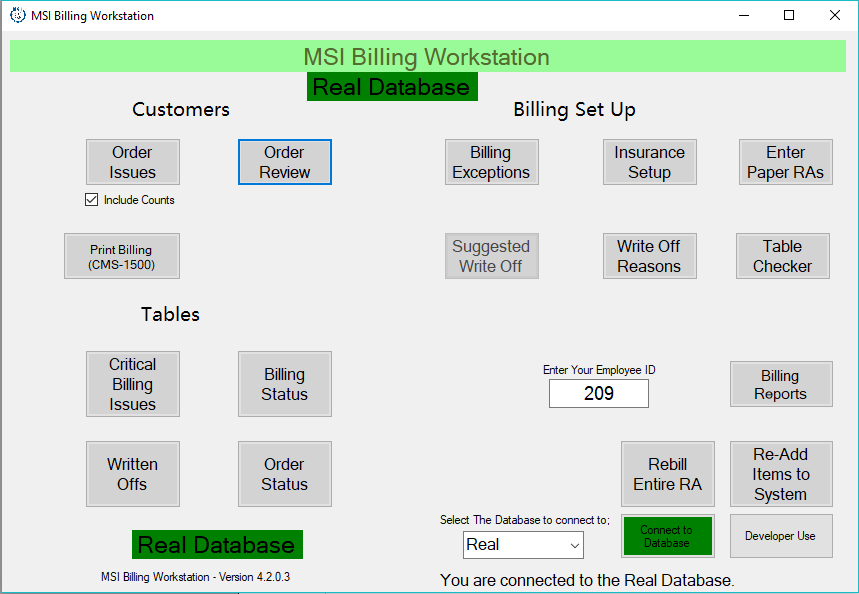Open the Written Offs table
This screenshot has width=859, height=594.
(x=132, y=474)
